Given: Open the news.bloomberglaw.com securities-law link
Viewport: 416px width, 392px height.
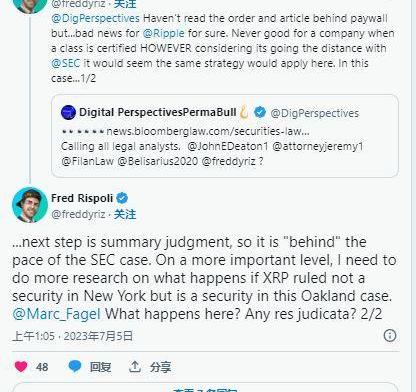Looking at the screenshot, I should pos(208,131).
